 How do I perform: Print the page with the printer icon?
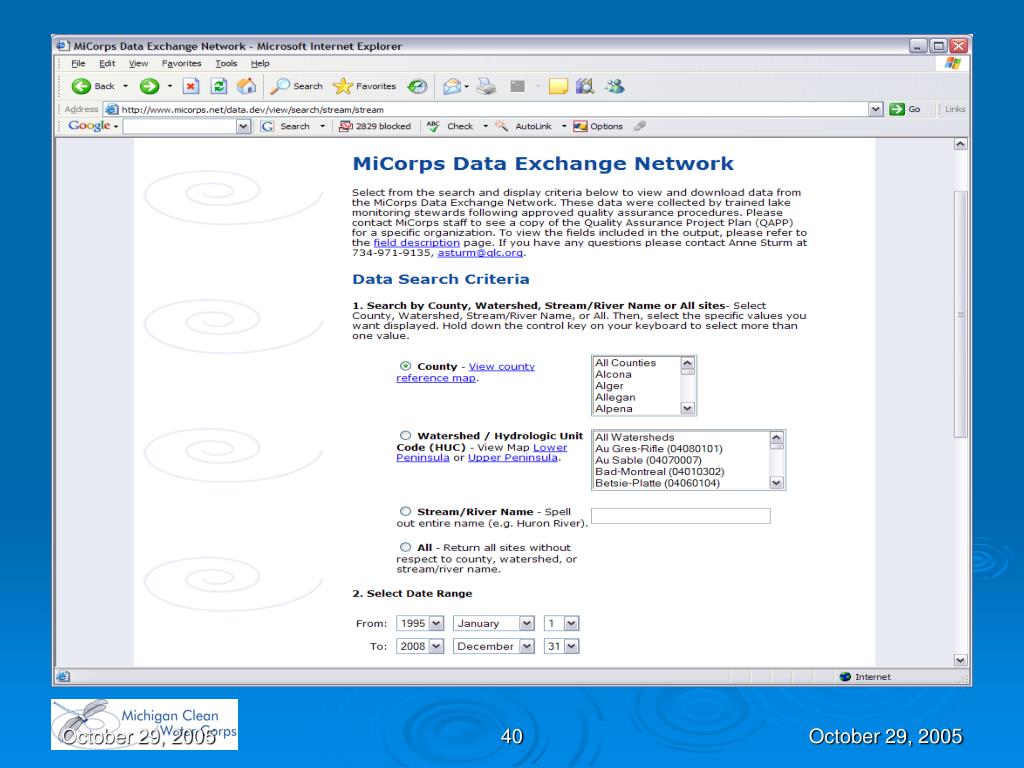pyautogui.click(x=486, y=86)
